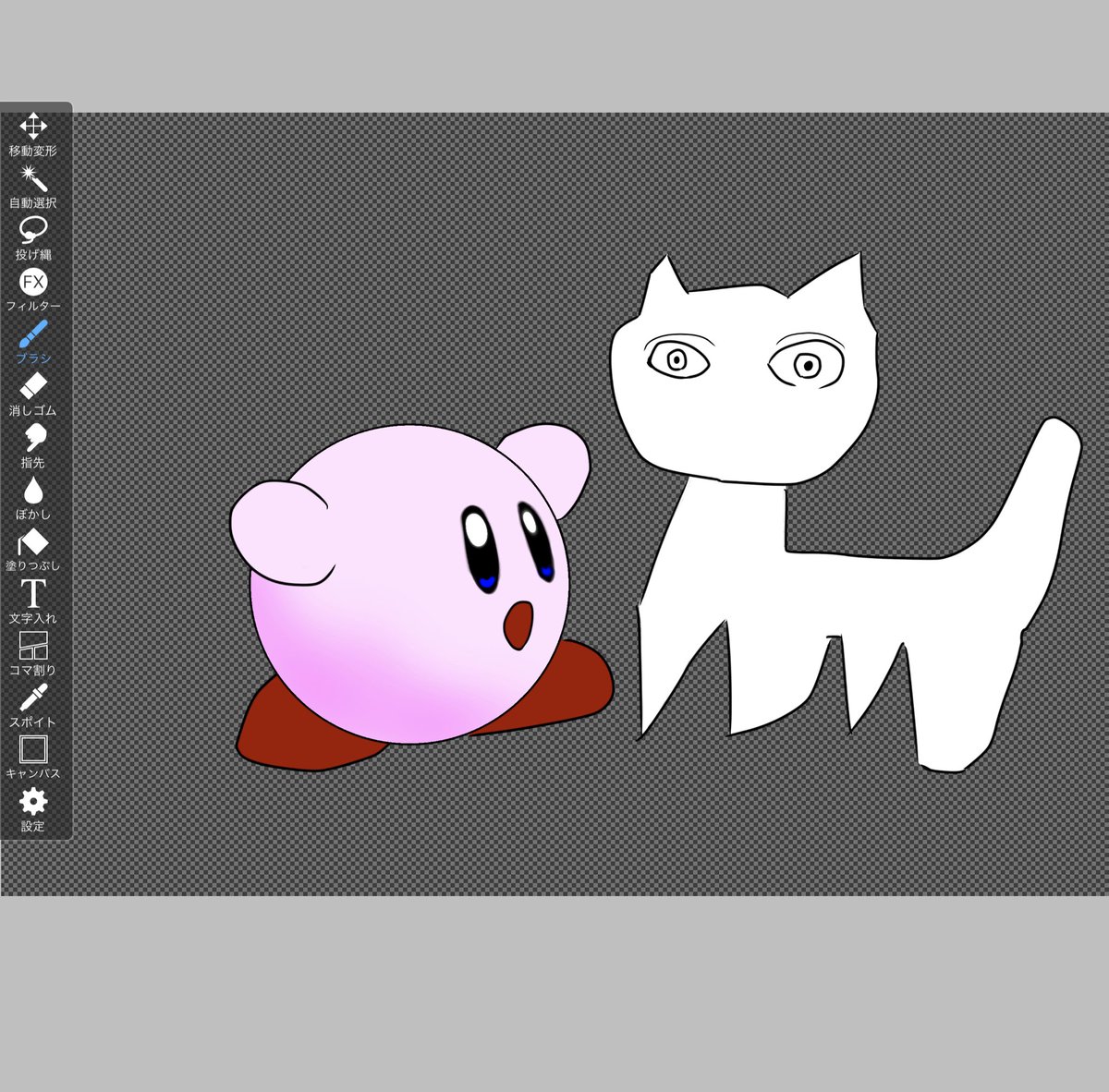Select the Move/Transform (移動変形) tool

click(x=33, y=133)
